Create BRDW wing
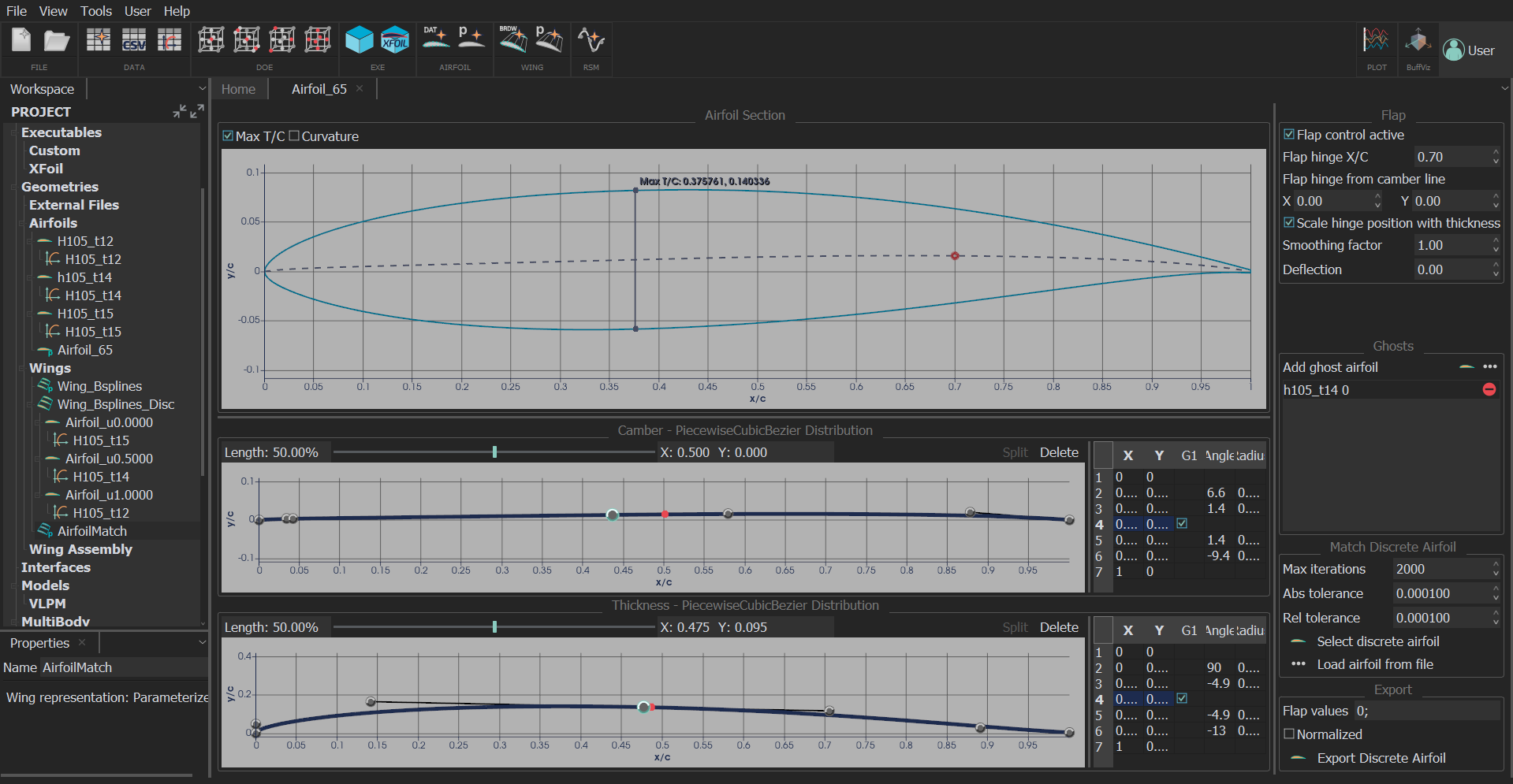1513x784 pixels. [x=513, y=39]
